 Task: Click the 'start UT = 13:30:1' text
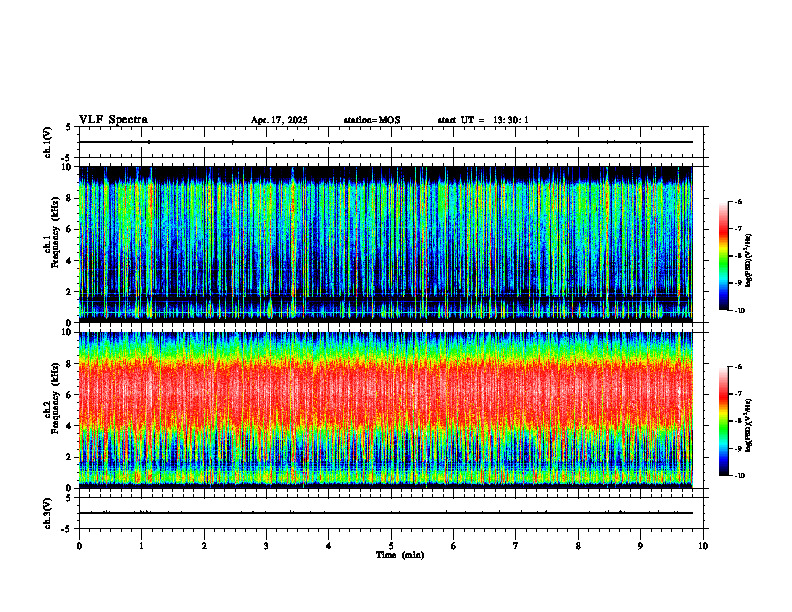coord(483,120)
